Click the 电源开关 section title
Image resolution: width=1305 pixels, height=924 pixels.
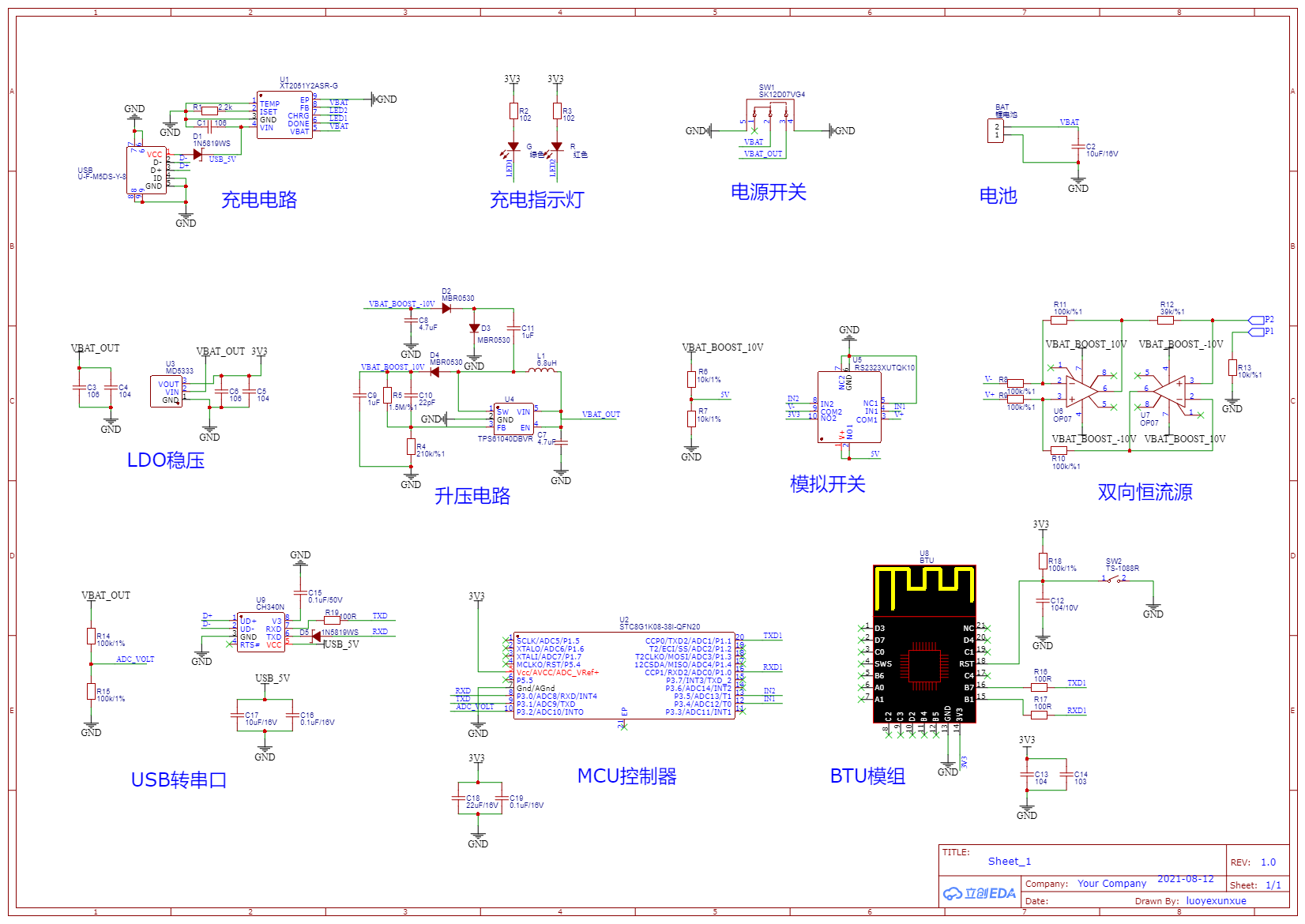pyautogui.click(x=769, y=192)
